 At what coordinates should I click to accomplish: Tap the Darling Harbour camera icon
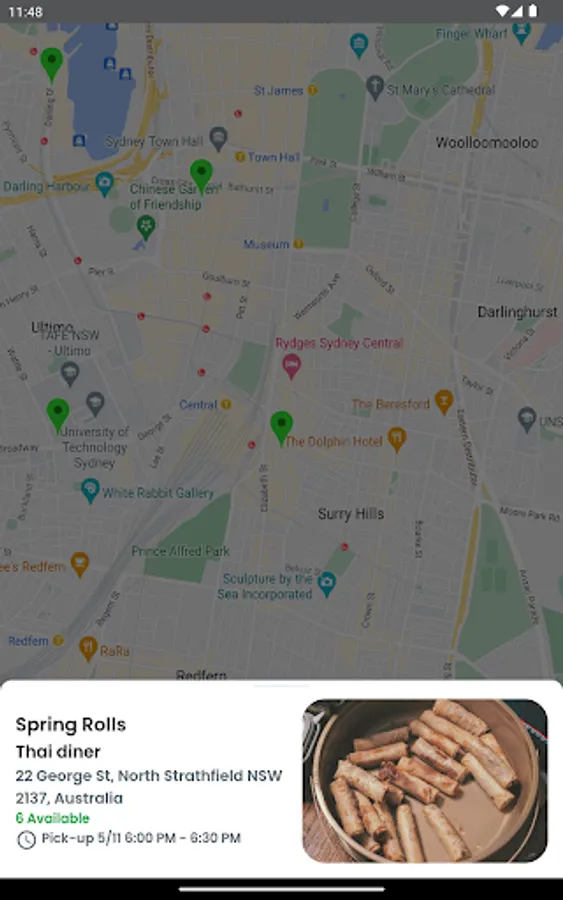coord(104,184)
